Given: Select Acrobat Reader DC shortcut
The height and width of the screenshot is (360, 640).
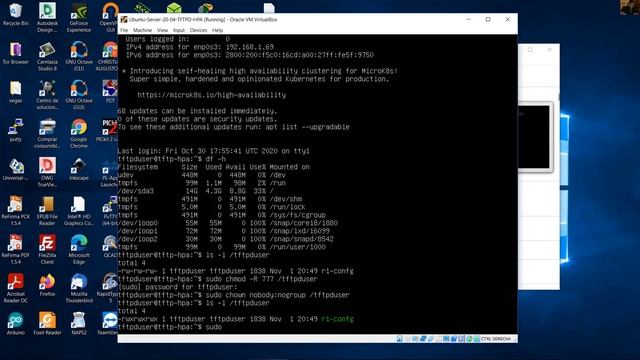Looking at the screenshot, I should click(16, 288).
